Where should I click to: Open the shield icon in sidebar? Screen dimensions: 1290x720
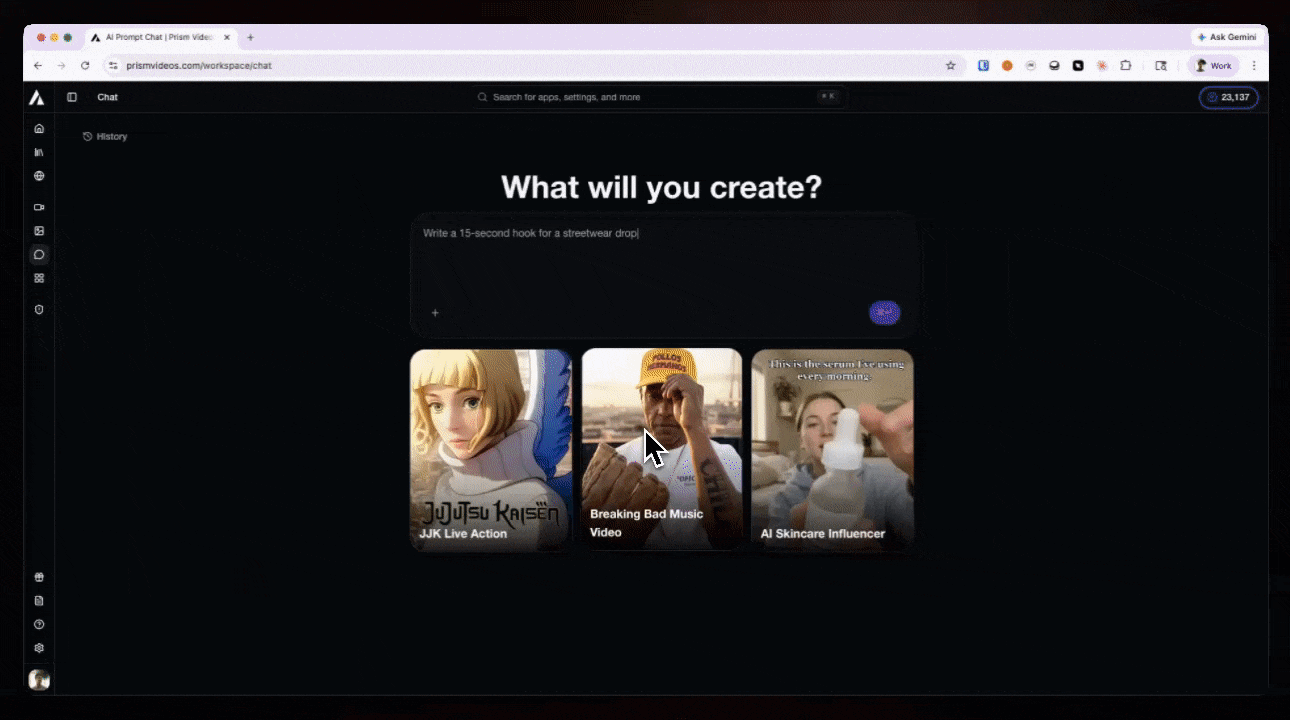[39, 309]
